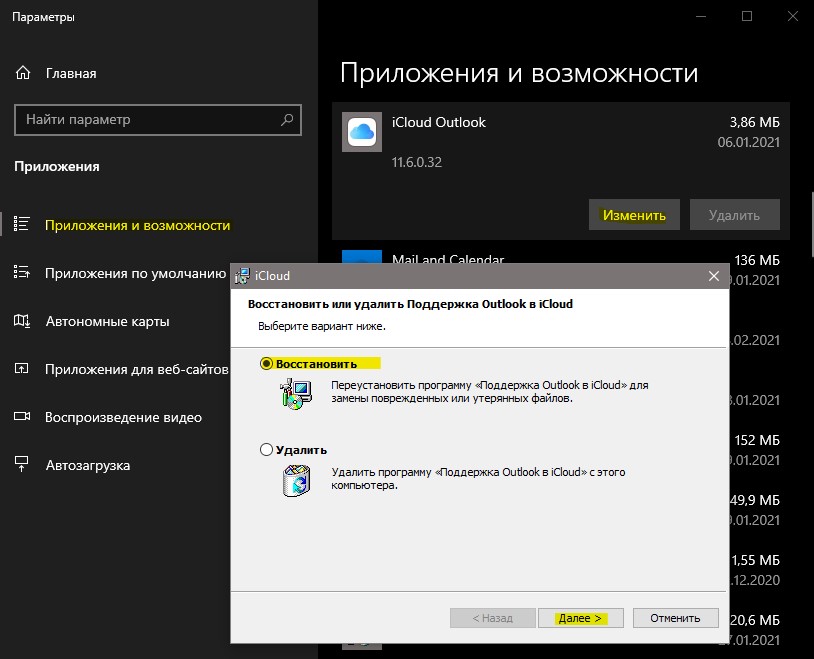
Task: Click the recycle bin uninstall icon
Action: pos(296,480)
